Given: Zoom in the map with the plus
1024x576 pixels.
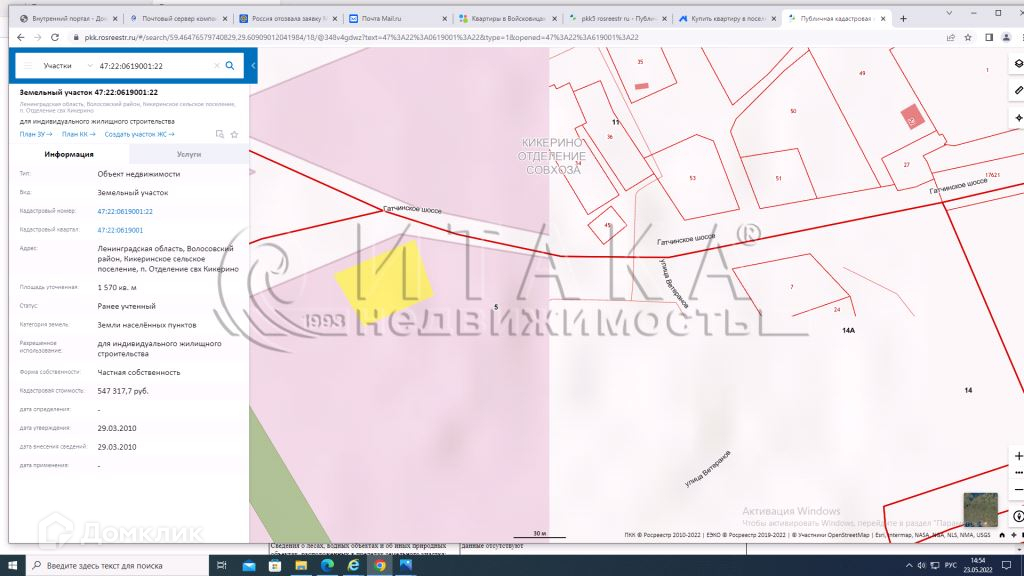Looking at the screenshot, I should pos(1018,456).
